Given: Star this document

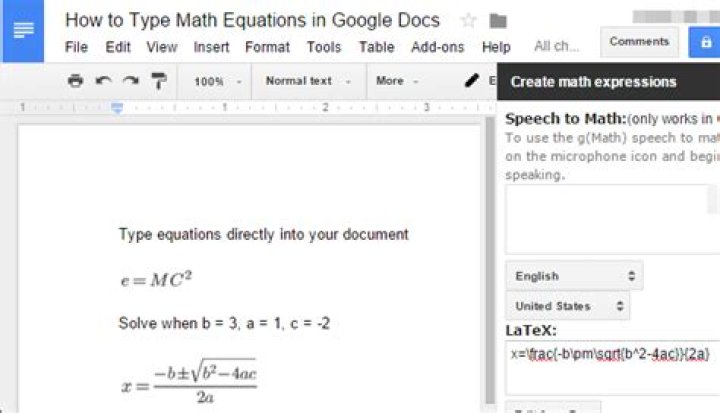Looking at the screenshot, I should click(x=468, y=20).
